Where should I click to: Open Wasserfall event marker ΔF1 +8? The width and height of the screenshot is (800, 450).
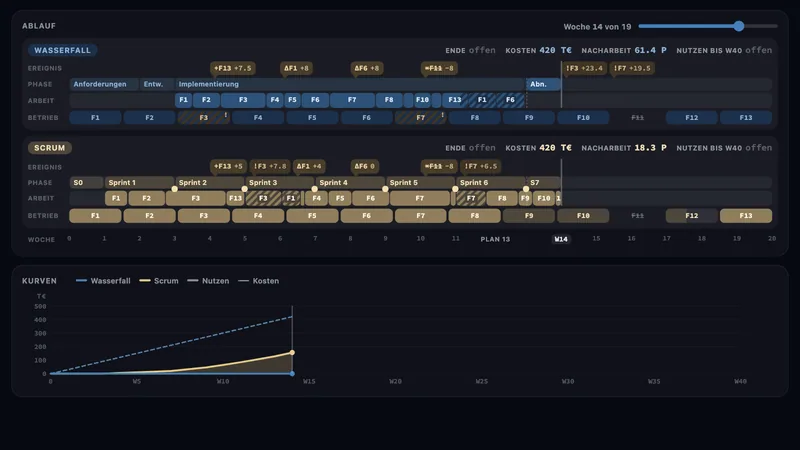click(296, 68)
